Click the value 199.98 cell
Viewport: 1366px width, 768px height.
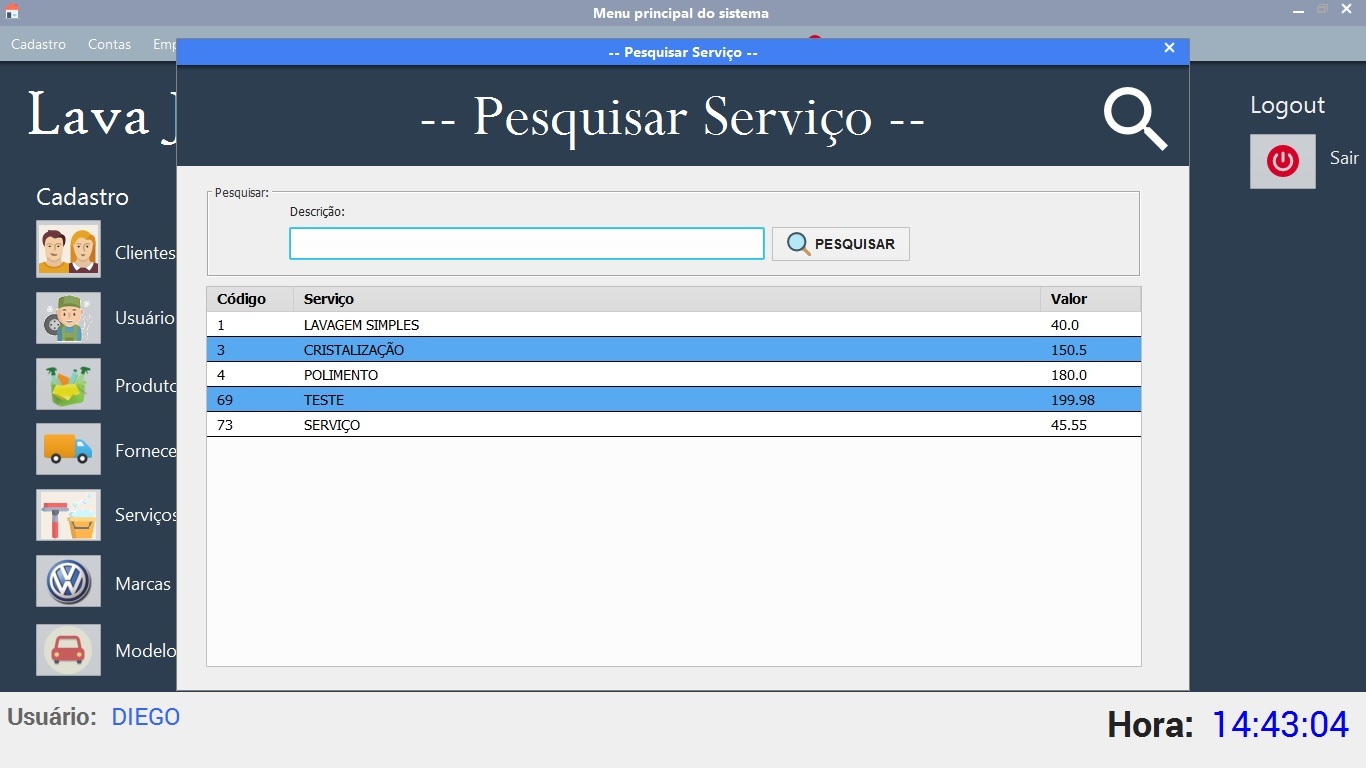point(1090,400)
